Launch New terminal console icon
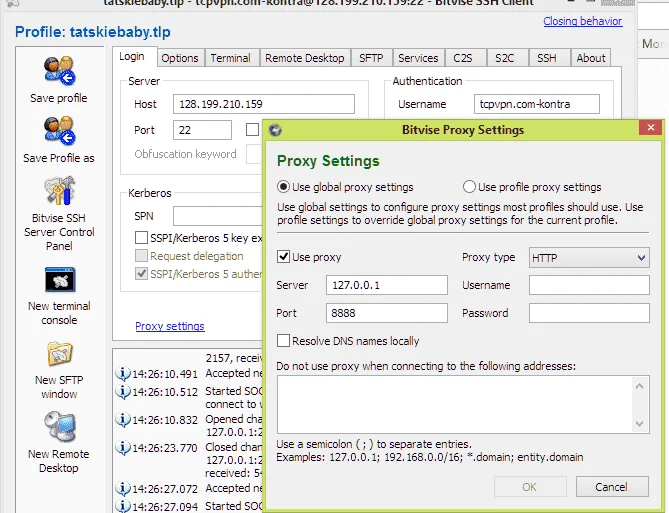This screenshot has height=513, width=669. tap(60, 280)
